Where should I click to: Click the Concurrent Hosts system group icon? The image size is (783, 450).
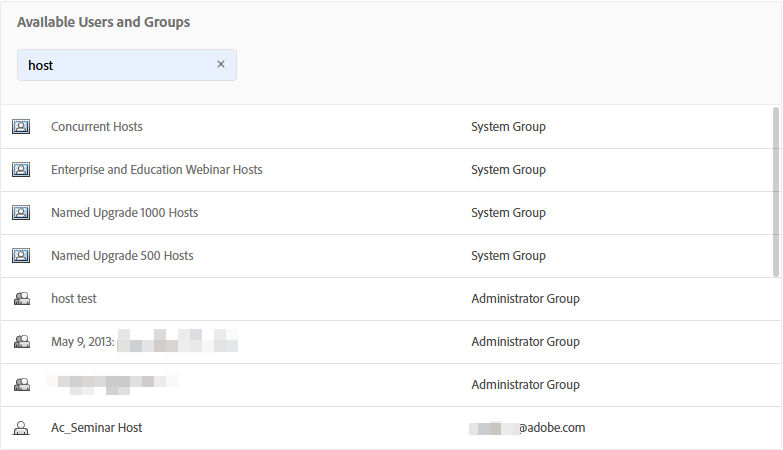(20, 127)
